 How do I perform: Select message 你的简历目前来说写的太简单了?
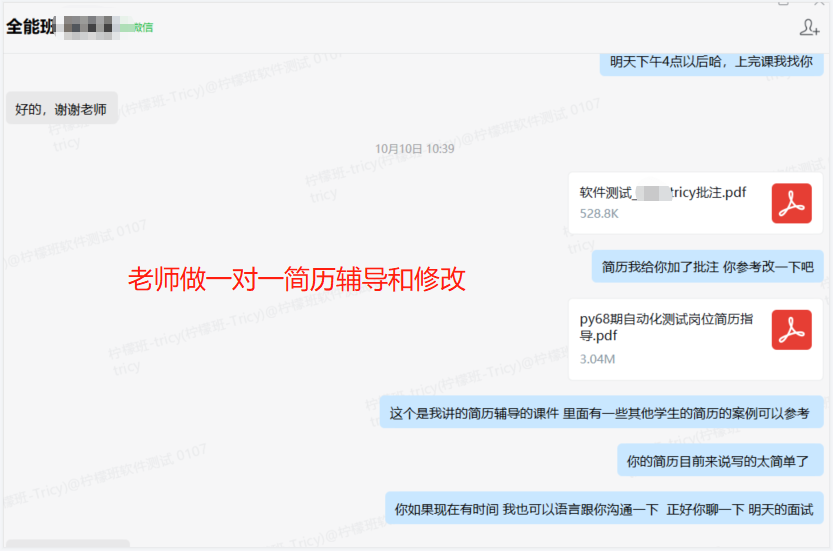pos(719,461)
